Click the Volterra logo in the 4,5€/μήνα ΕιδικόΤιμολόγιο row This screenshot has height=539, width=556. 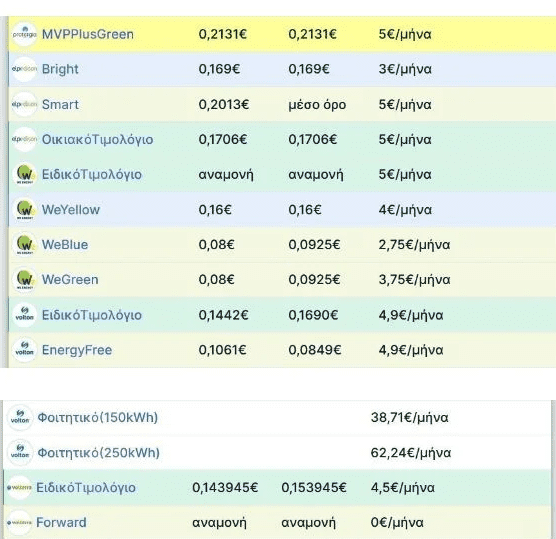(x=19, y=488)
